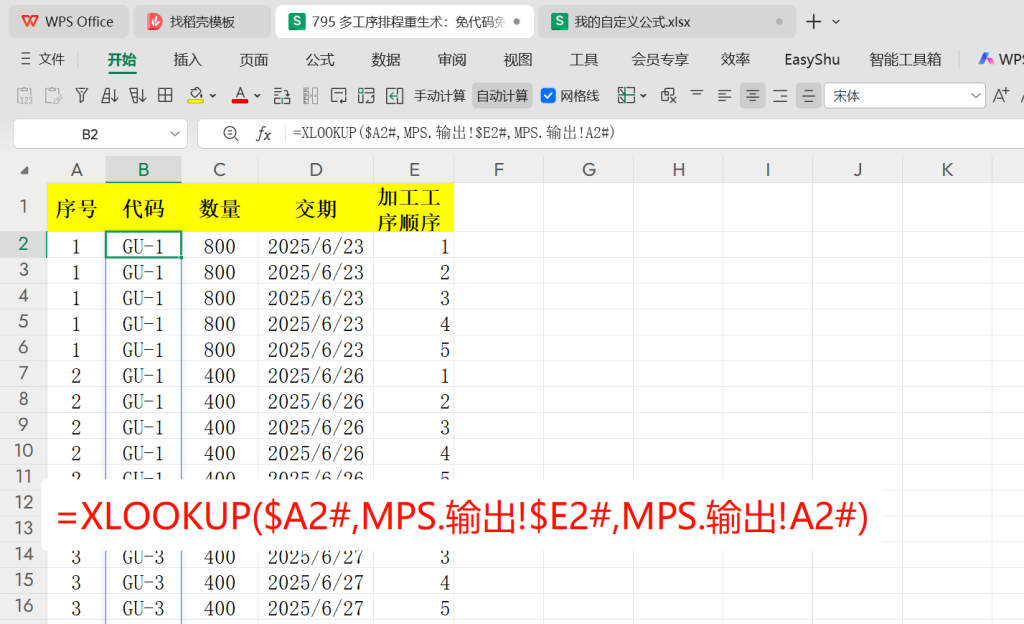Click the indent arrow box icon
The width and height of the screenshot is (1024, 624).
pyautogui.click(x=394, y=96)
